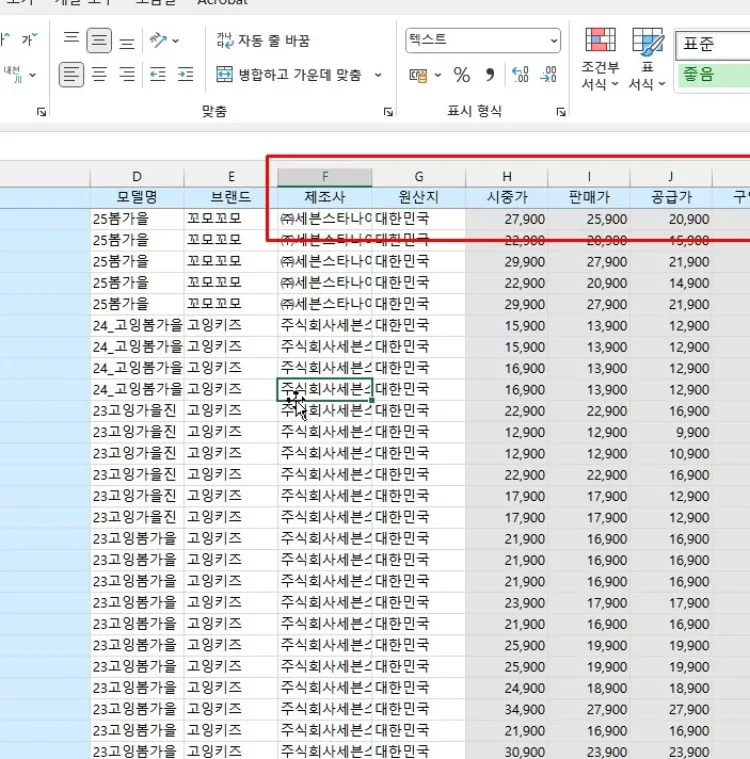750x759 pixels.
Task: Select column F header
Action: coord(325,177)
